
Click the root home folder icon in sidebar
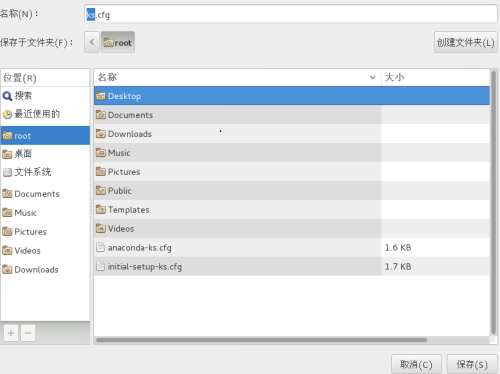tap(7, 136)
